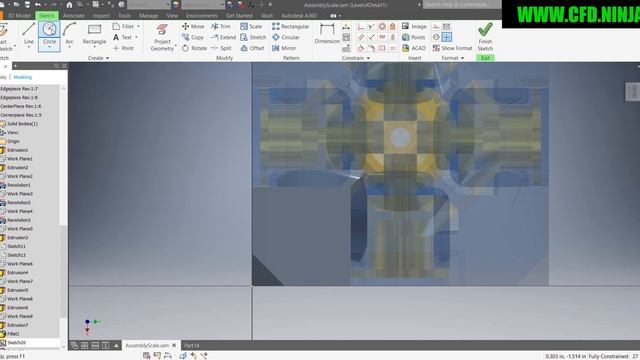Close the AssemblyScale.iam document tab
The width and height of the screenshot is (640, 360).
click(174, 345)
